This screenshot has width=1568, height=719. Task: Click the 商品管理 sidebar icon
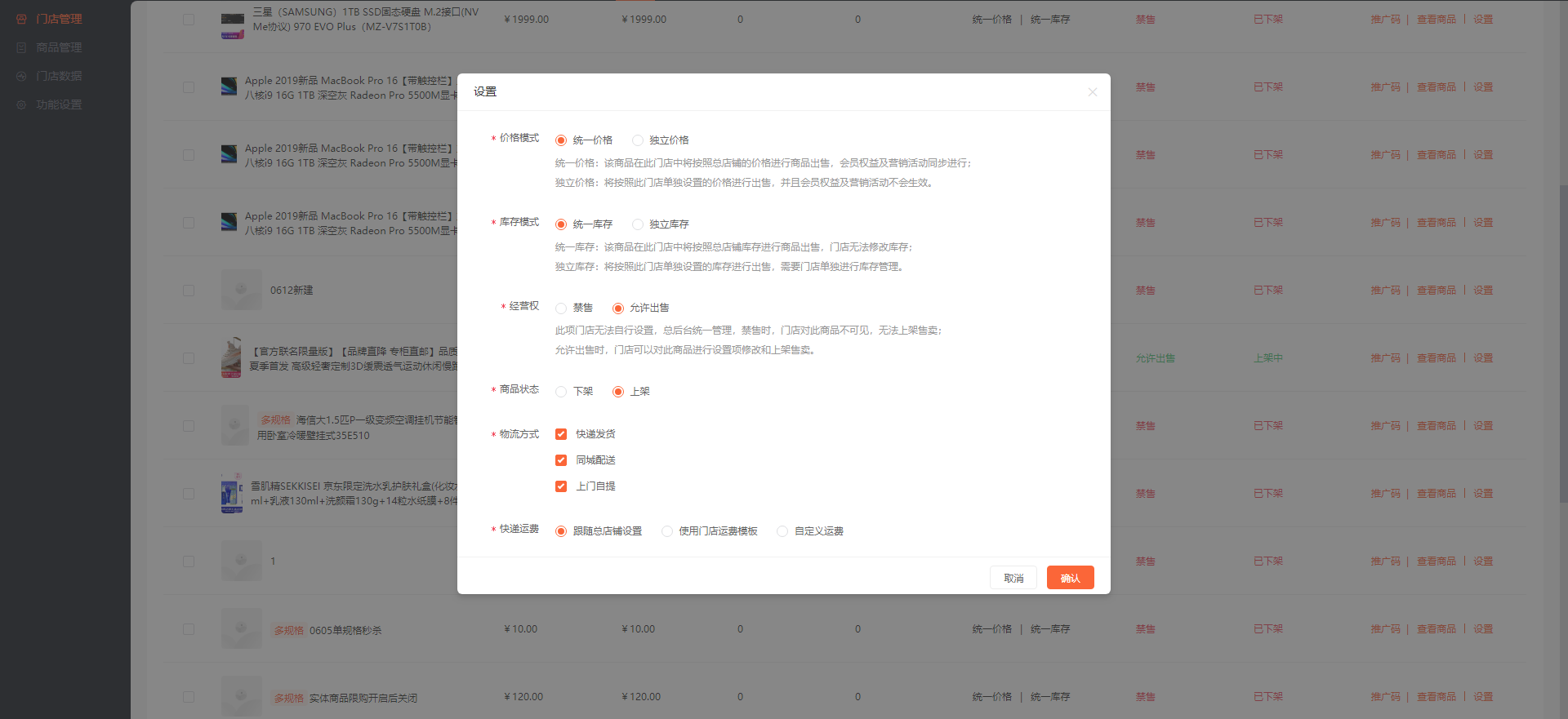(21, 47)
